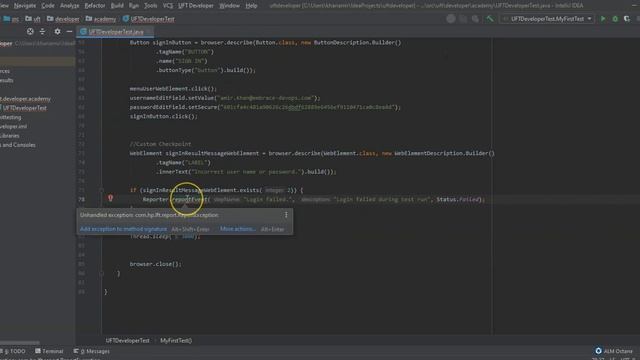Open the Tools menu
The image size is (640, 360).
[x=150, y=6]
